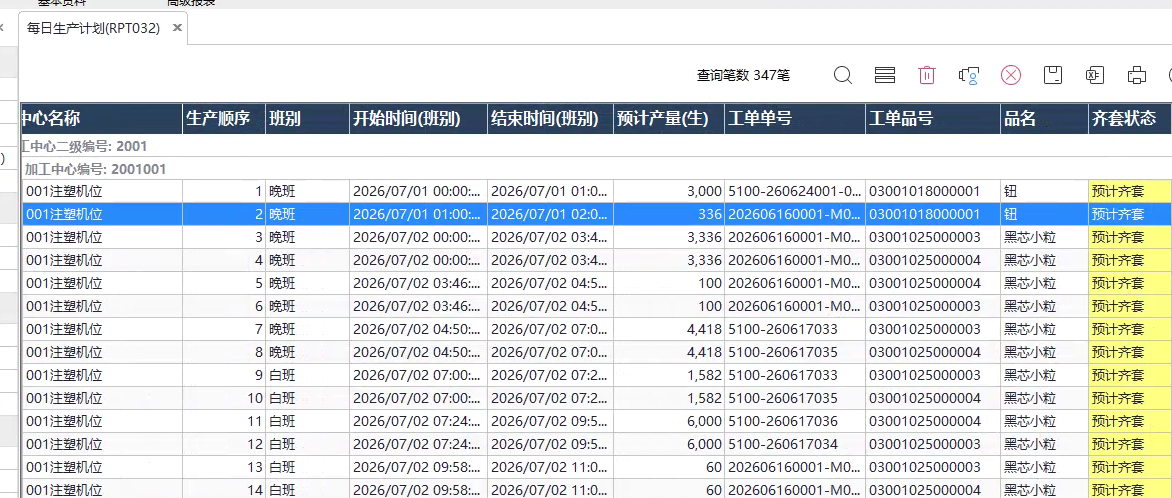Click the 开始时间(班别) column header
Image resolution: width=1172 pixels, height=498 pixels.
418,118
